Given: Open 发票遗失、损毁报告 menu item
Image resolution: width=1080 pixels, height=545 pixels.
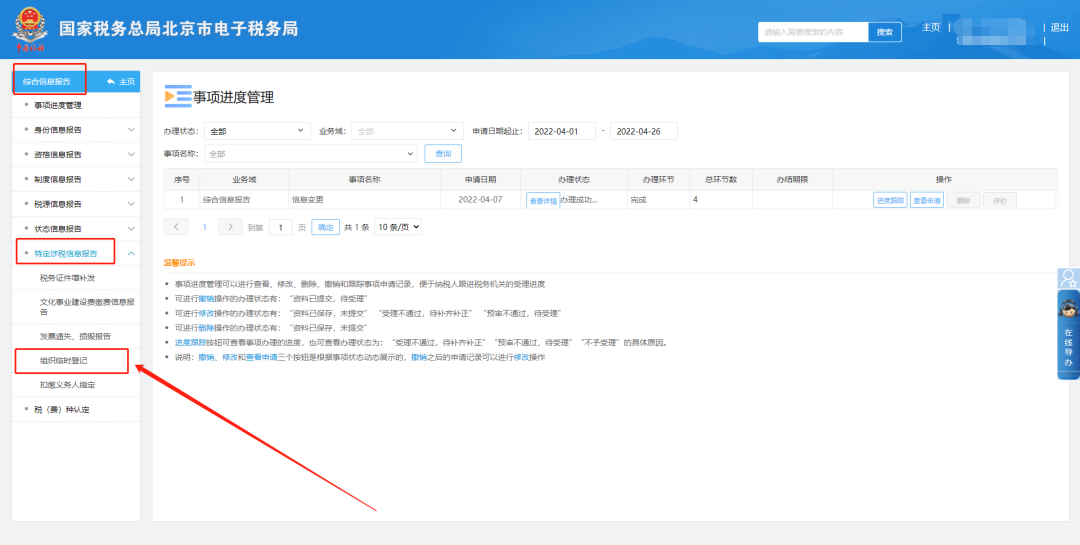Looking at the screenshot, I should 75,336.
